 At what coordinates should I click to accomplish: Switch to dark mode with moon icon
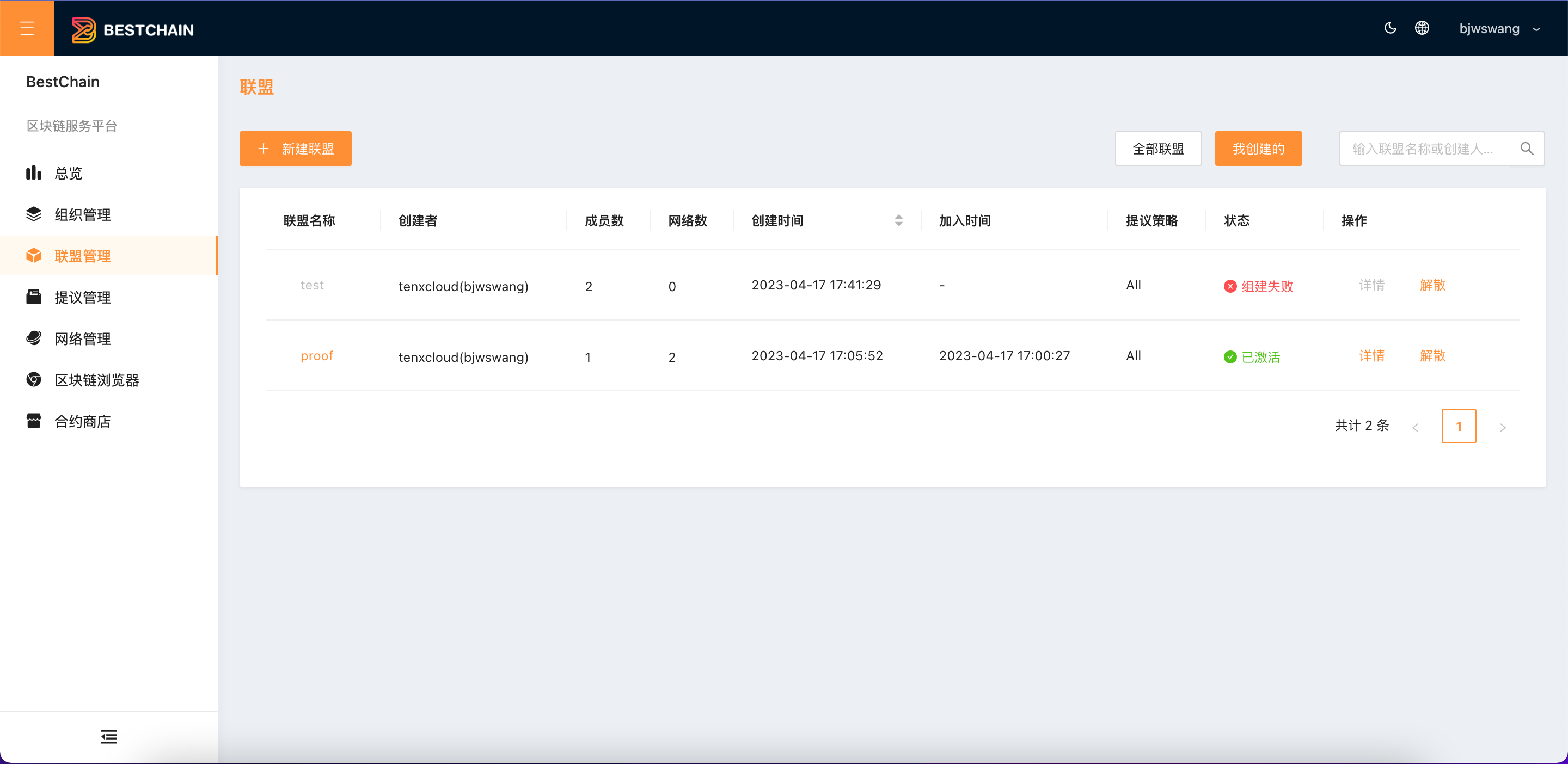click(x=1391, y=28)
